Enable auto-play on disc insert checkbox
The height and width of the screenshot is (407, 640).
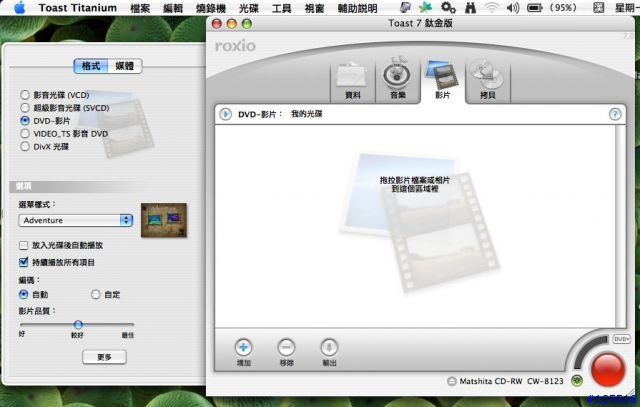pyautogui.click(x=24, y=245)
